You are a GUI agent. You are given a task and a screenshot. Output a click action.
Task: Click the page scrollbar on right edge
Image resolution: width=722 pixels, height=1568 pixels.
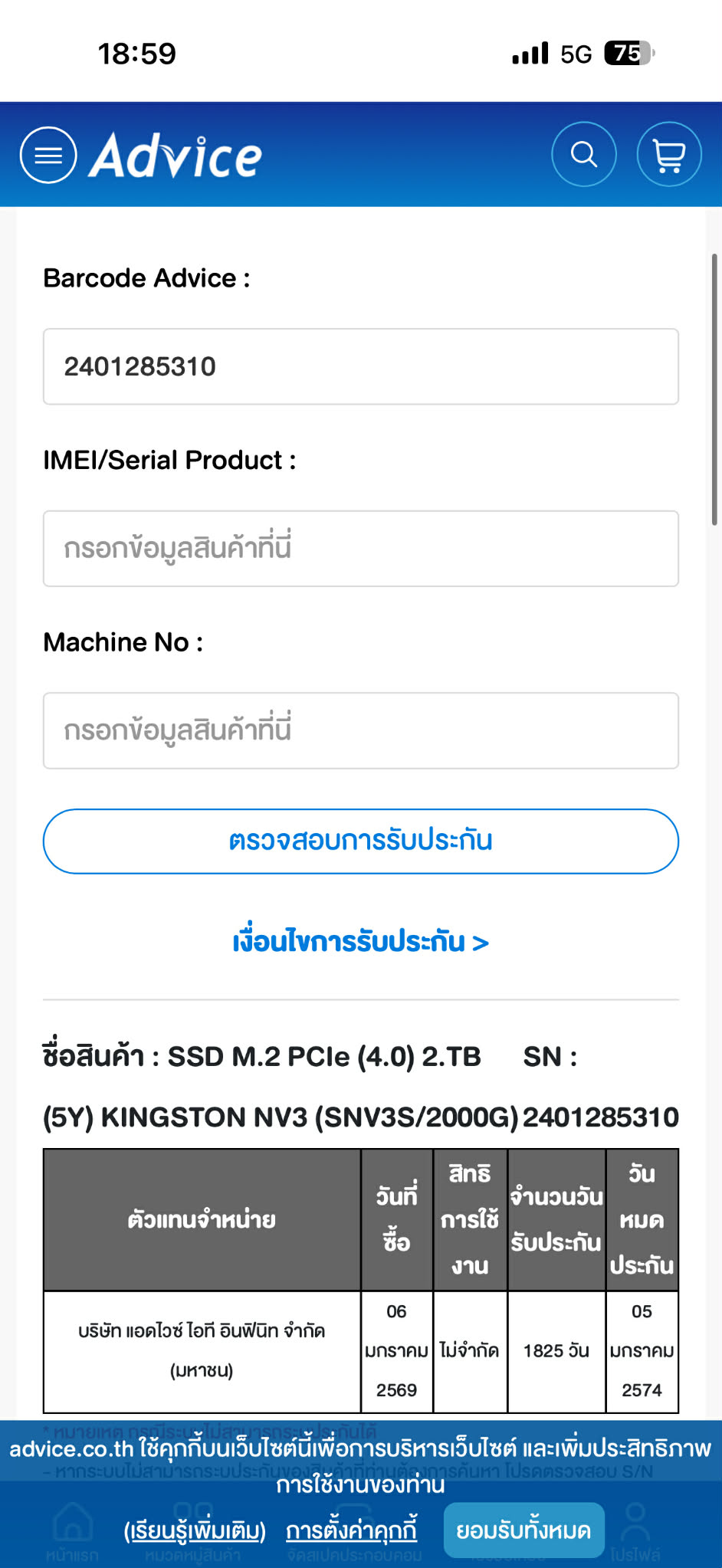pos(714,389)
